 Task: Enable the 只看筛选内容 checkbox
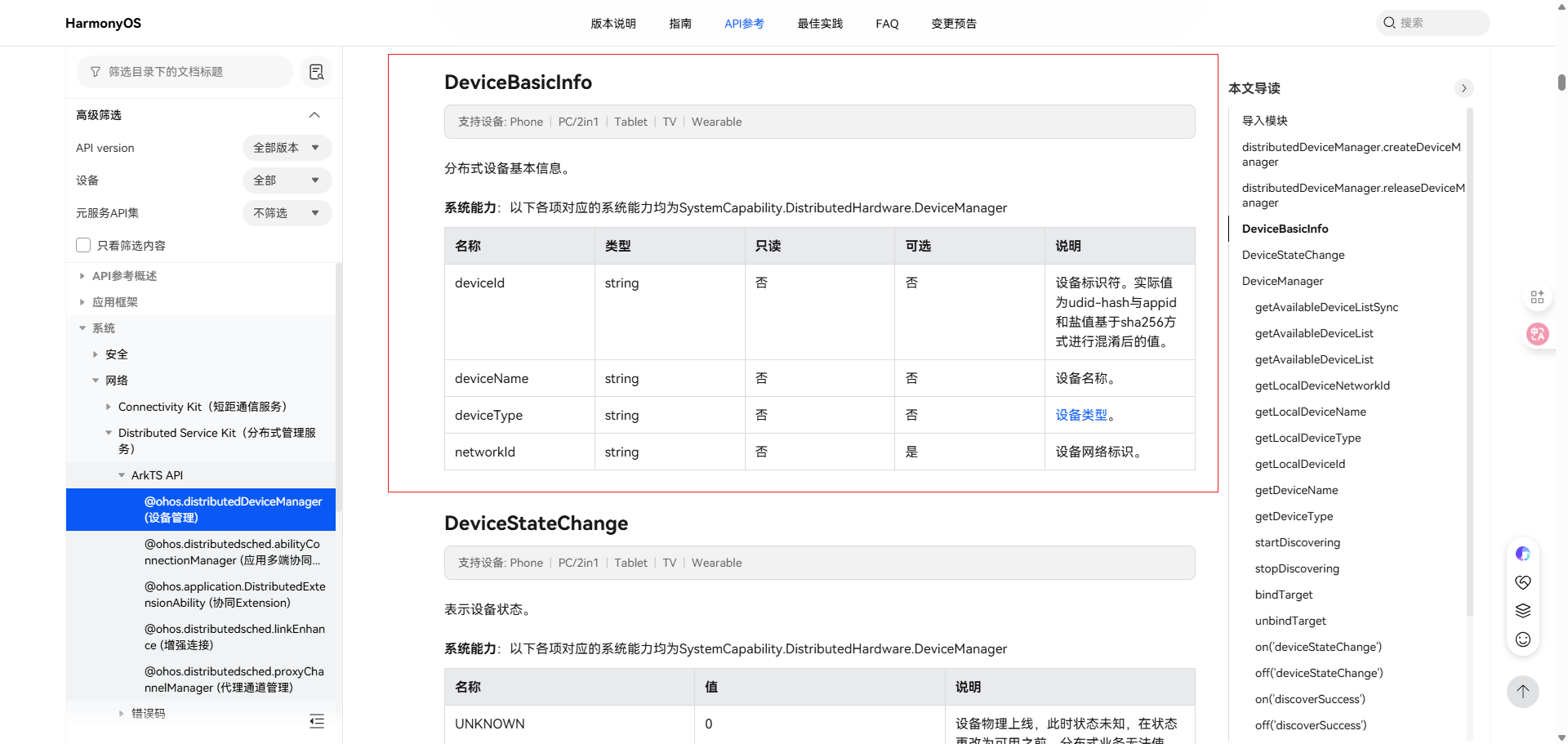coord(83,245)
